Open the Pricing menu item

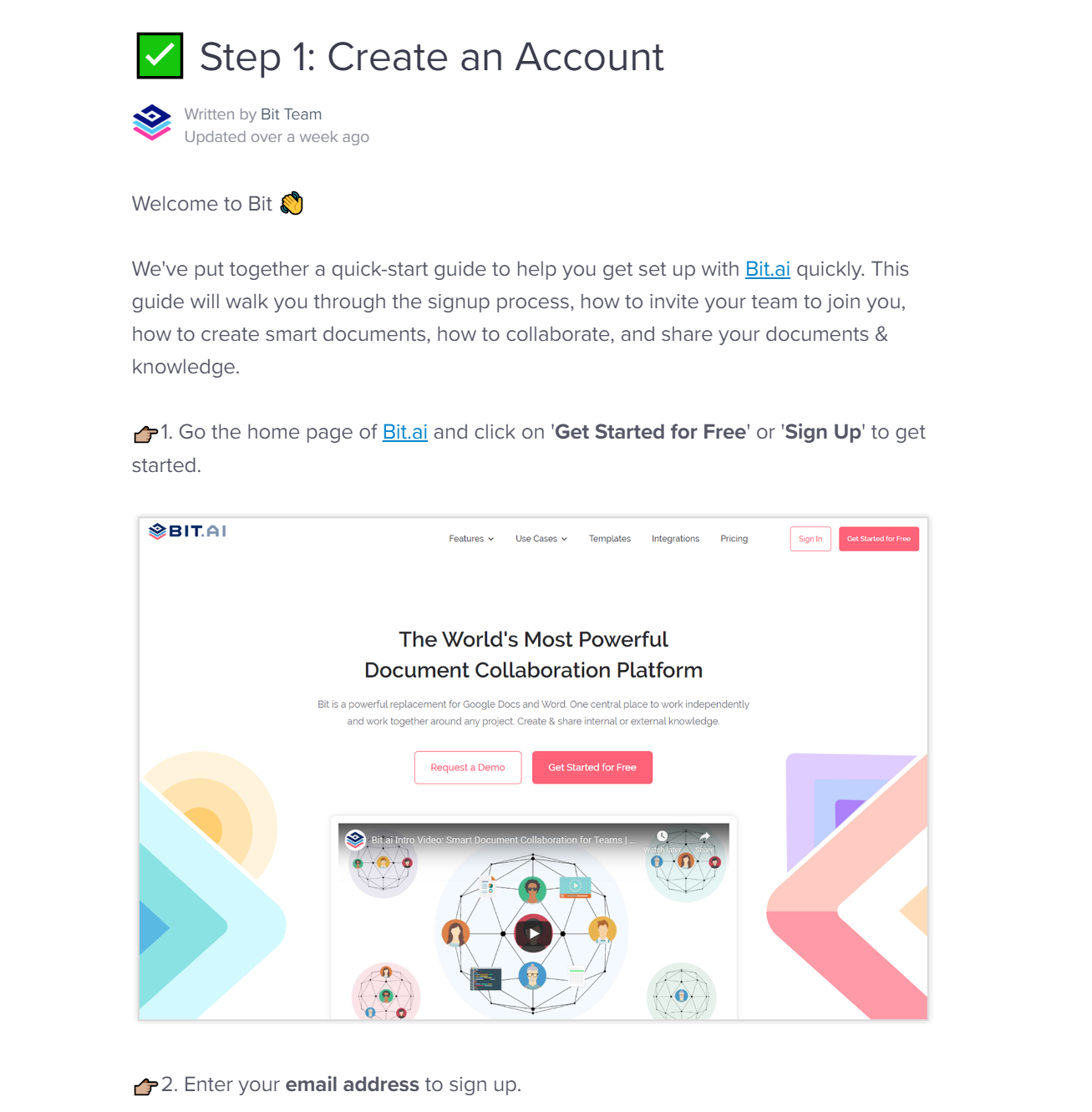click(734, 539)
